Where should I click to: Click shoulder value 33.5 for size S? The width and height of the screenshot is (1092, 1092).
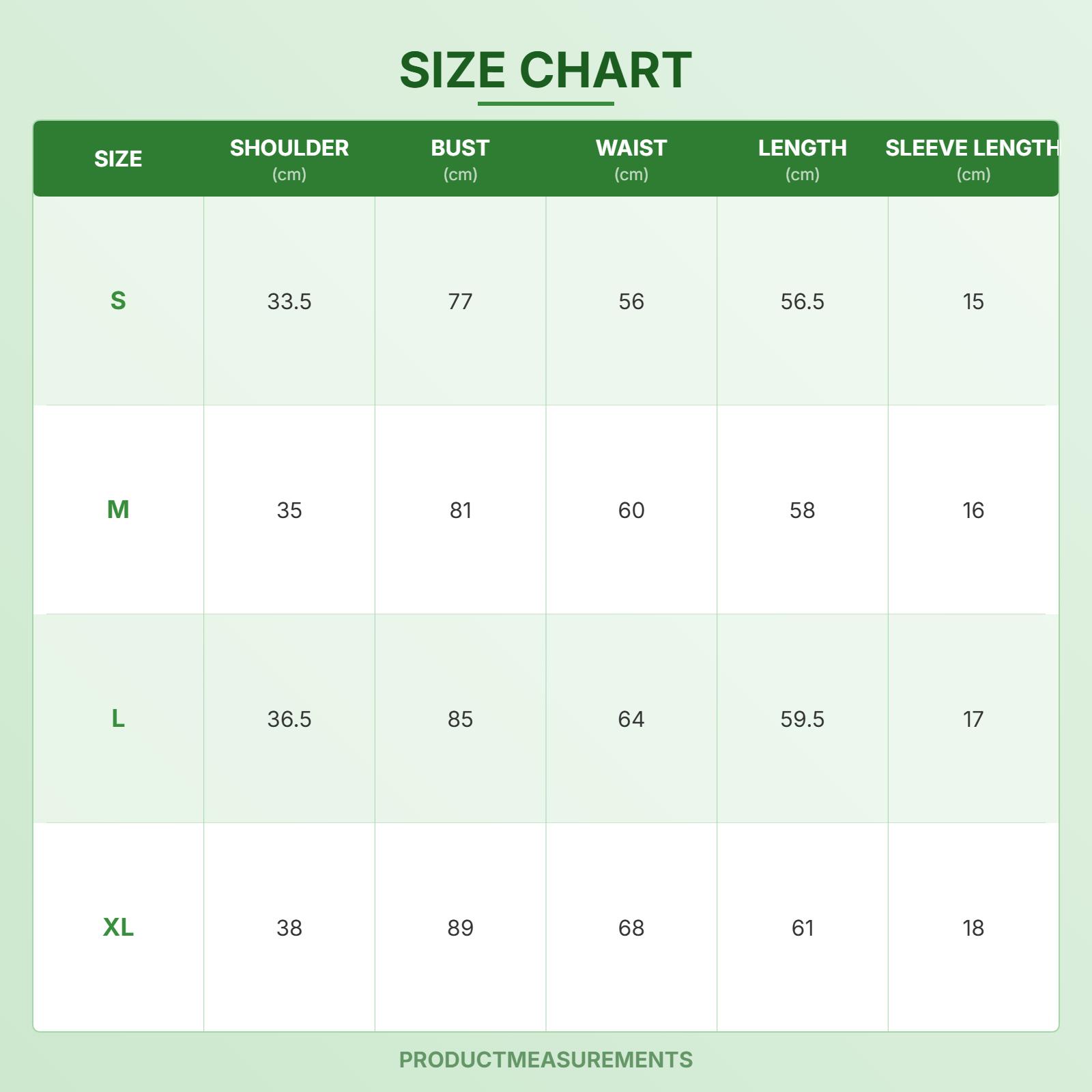(289, 302)
